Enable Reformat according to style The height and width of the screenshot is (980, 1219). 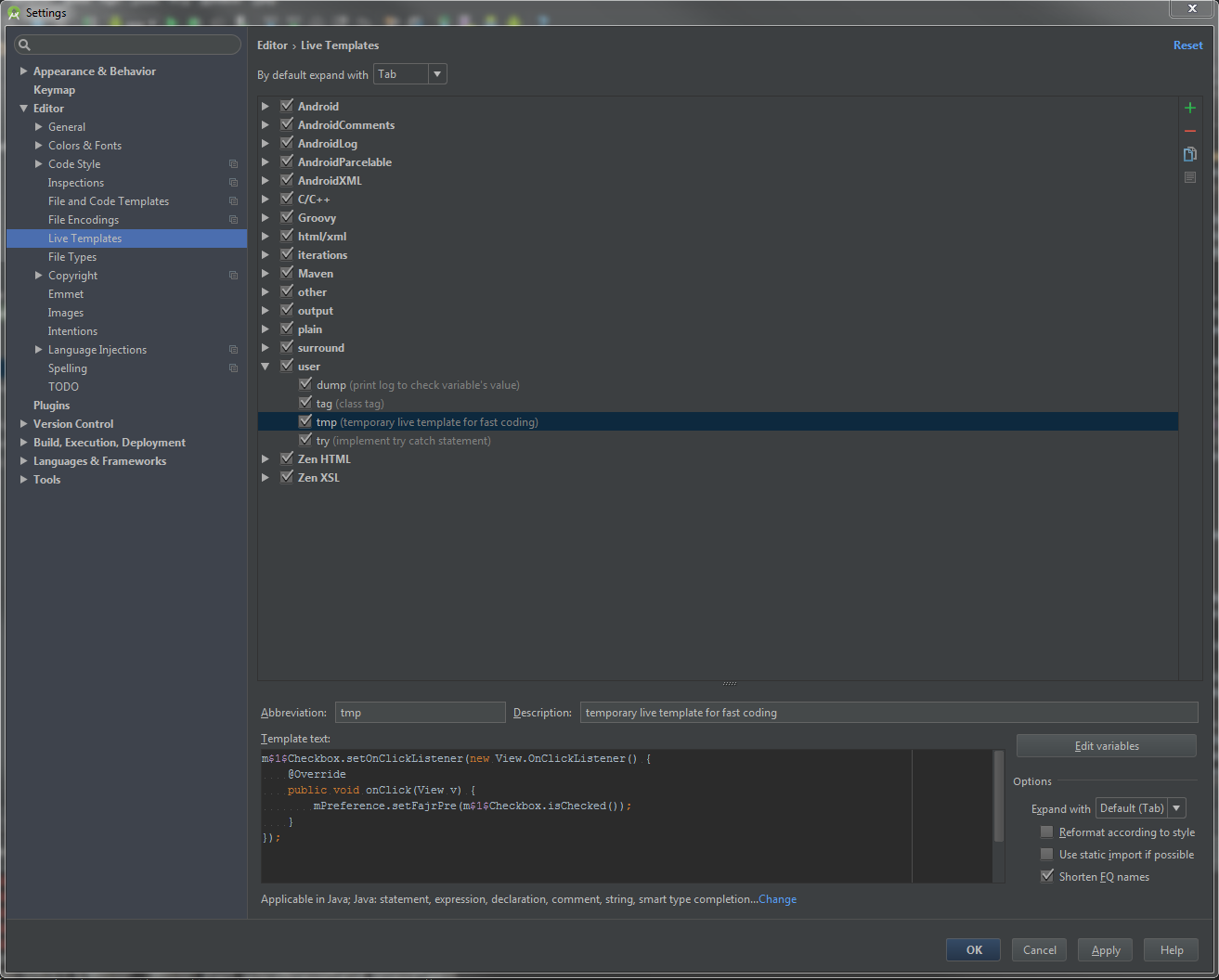click(1047, 832)
